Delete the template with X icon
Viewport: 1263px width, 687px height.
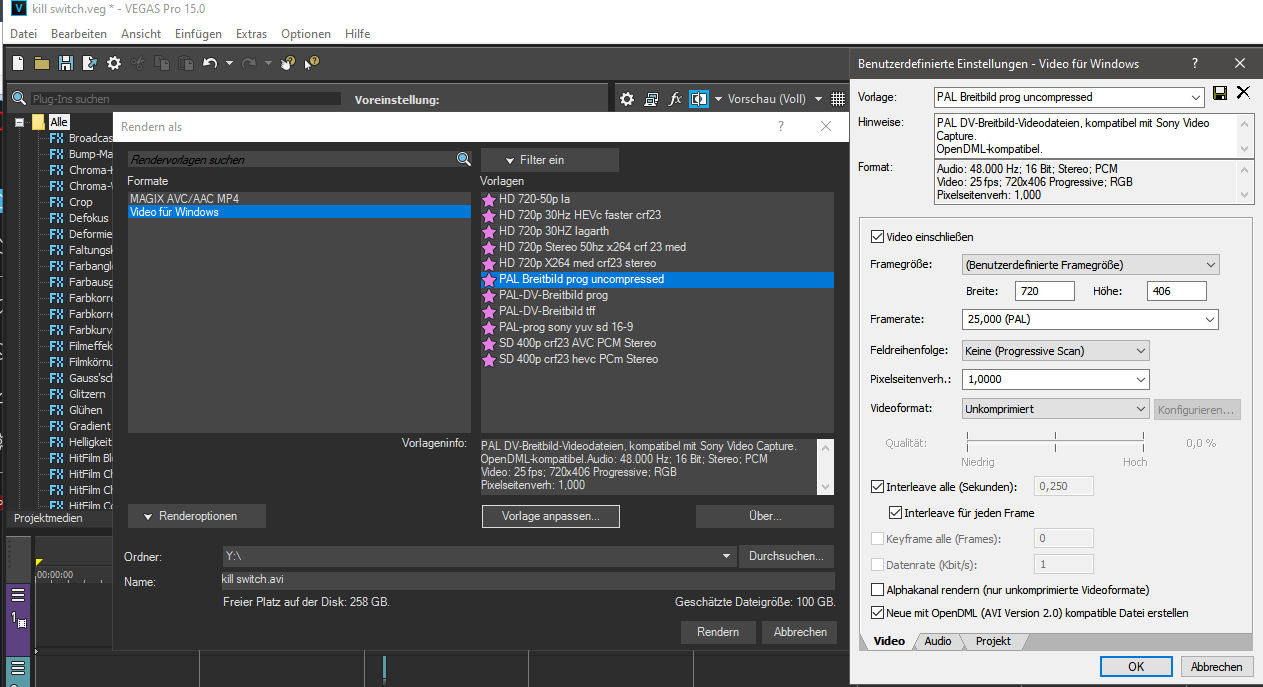tap(1243, 93)
